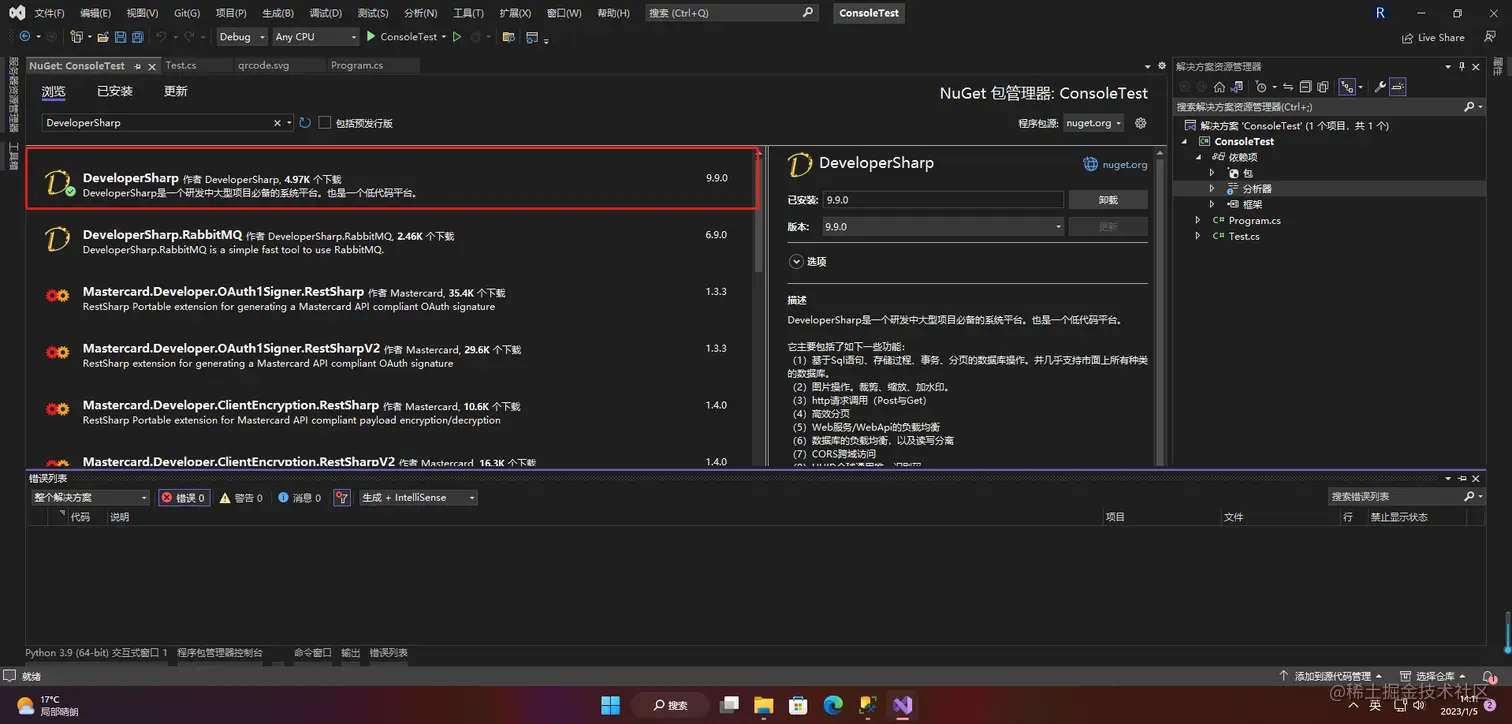Clear the DeveloperSharp search text
This screenshot has width=1512, height=724.
click(278, 123)
